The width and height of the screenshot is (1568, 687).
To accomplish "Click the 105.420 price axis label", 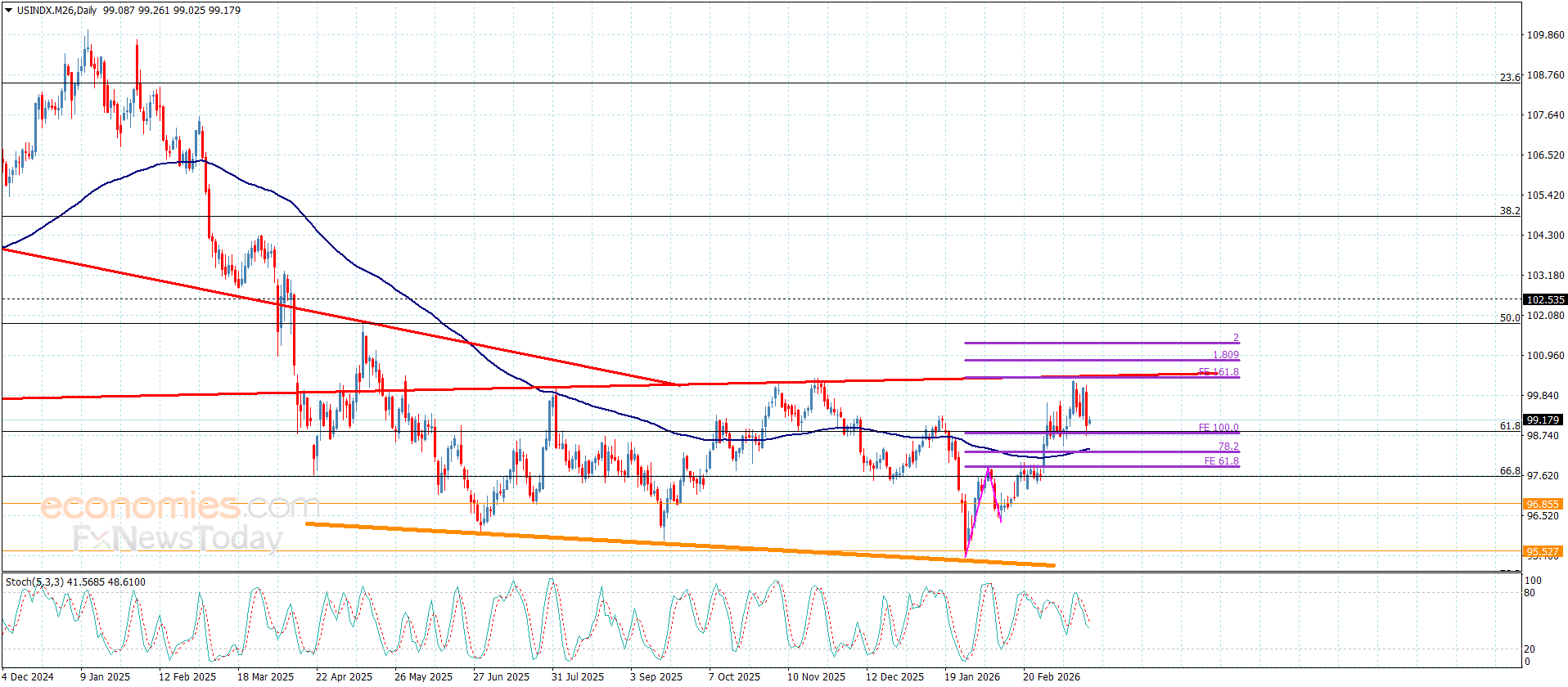I will coord(1545,195).
